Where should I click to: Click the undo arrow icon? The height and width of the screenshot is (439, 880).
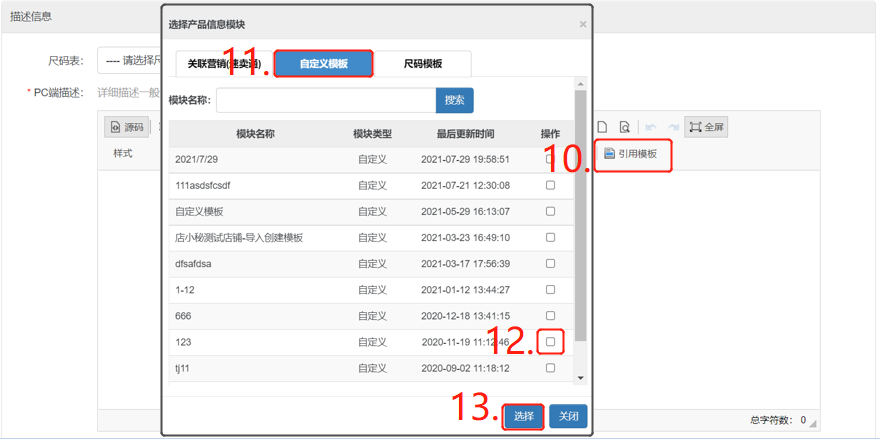pos(652,127)
